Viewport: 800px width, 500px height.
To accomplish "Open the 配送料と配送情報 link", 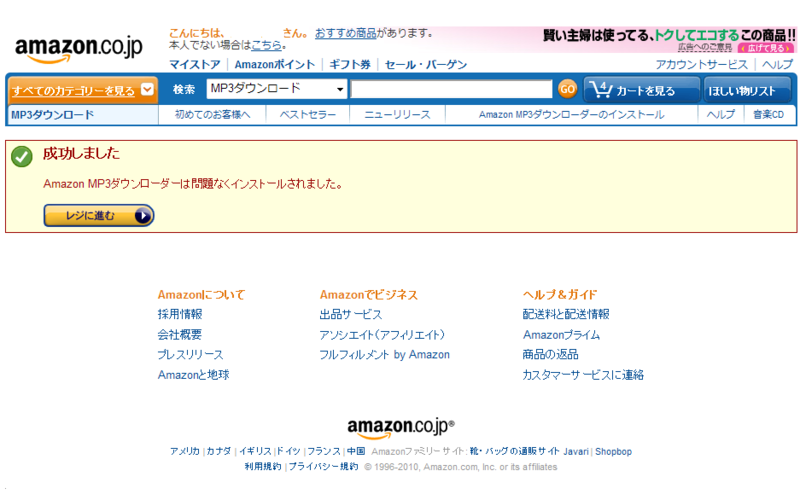I will (566, 314).
